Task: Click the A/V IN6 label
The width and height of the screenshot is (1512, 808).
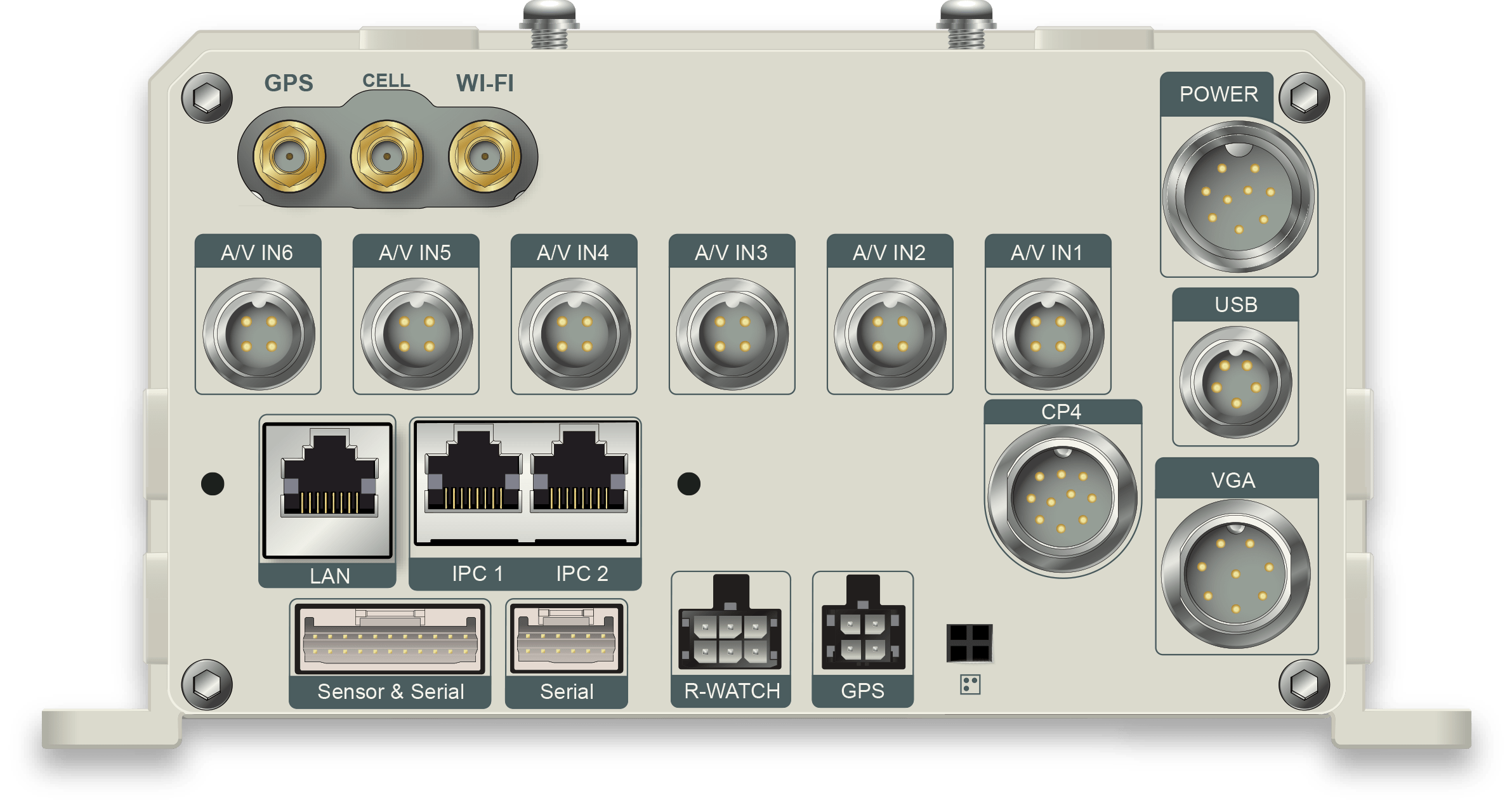Action: (x=257, y=253)
